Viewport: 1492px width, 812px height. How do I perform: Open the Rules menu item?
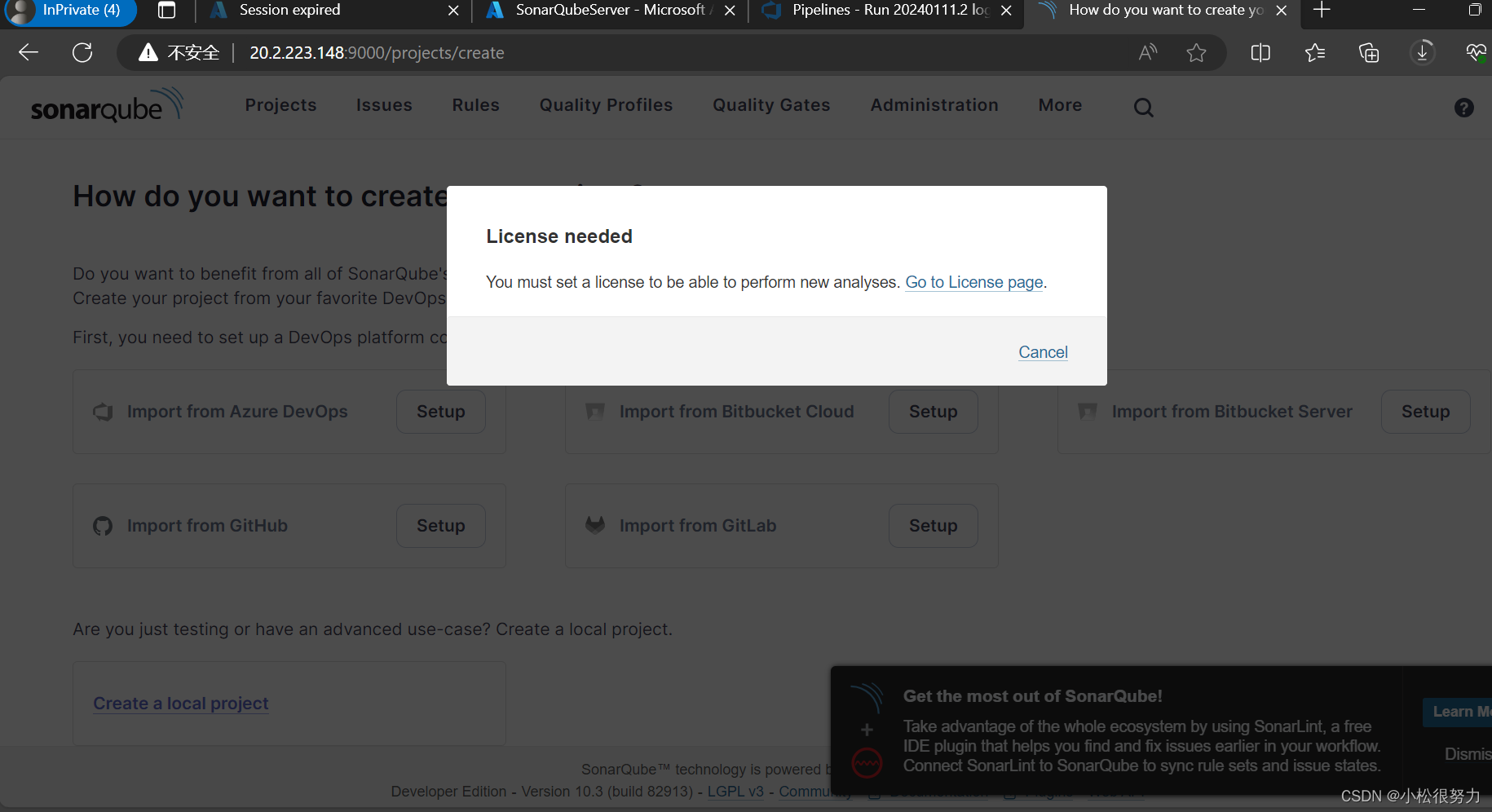[475, 105]
